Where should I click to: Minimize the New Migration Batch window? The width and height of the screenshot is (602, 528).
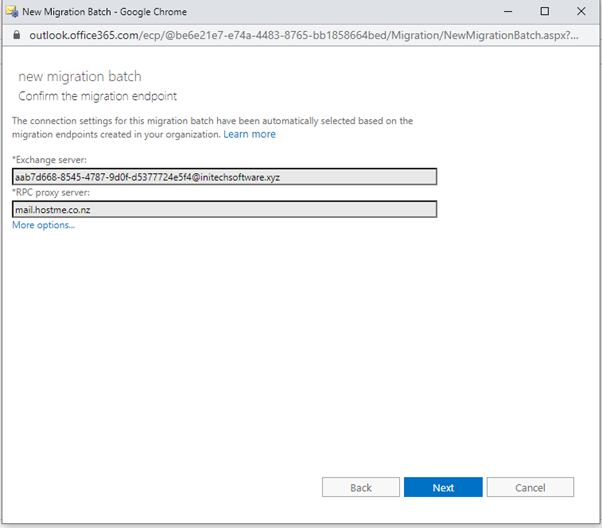click(x=508, y=12)
